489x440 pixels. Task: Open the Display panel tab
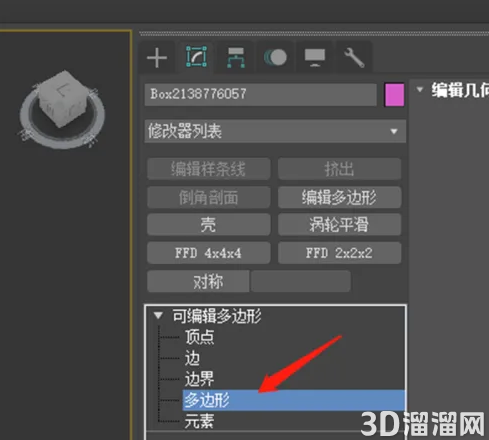pyautogui.click(x=315, y=57)
